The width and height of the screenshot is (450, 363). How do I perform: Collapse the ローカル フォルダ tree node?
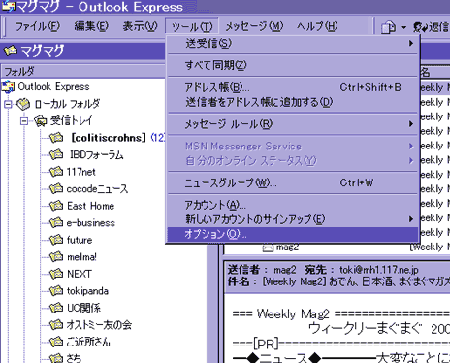(8, 104)
